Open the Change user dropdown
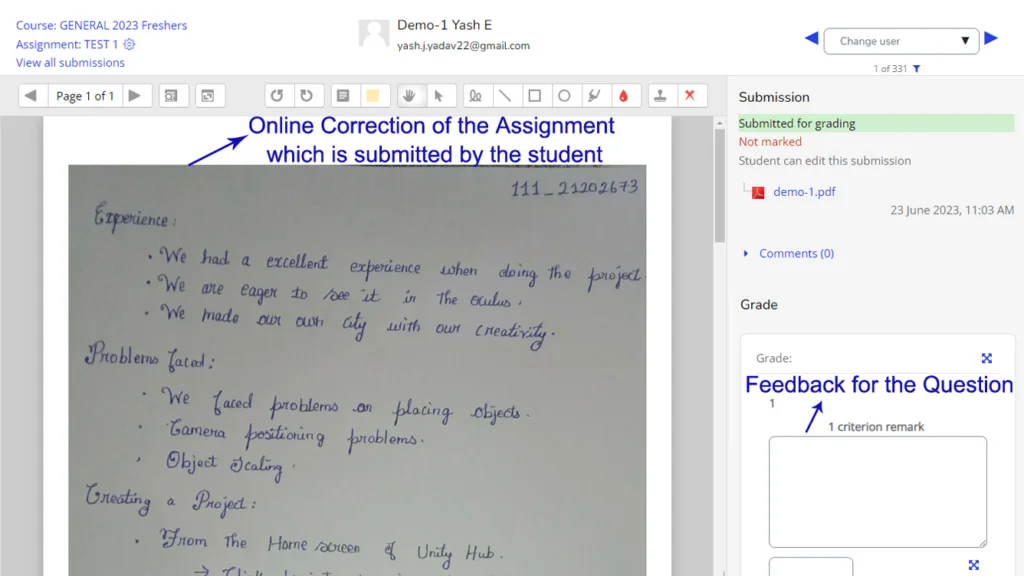The height and width of the screenshot is (576, 1024). 903,41
